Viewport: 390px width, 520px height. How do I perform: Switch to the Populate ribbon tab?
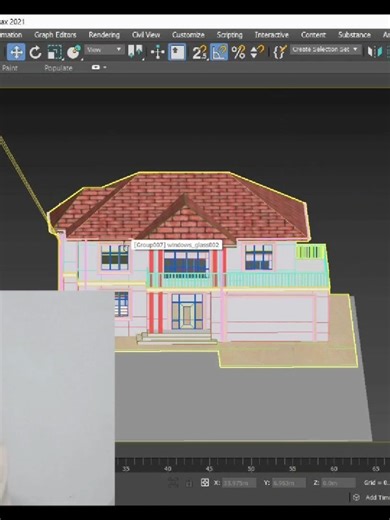point(58,68)
